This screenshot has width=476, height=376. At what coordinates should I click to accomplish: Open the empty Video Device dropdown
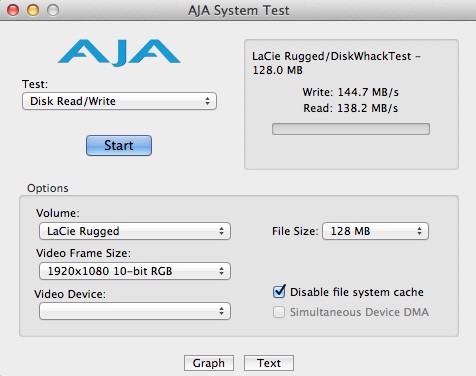tap(135, 311)
